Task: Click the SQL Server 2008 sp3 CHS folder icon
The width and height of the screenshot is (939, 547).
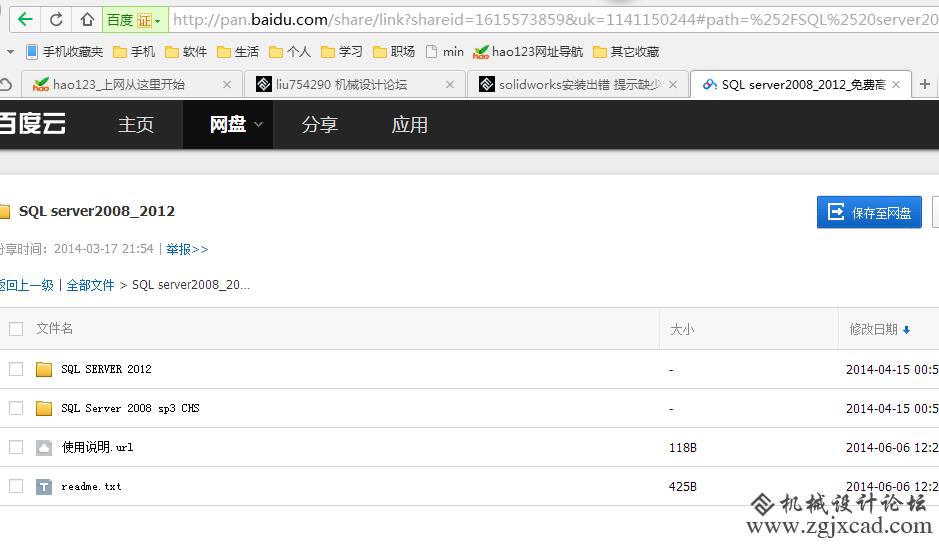Action: 44,408
